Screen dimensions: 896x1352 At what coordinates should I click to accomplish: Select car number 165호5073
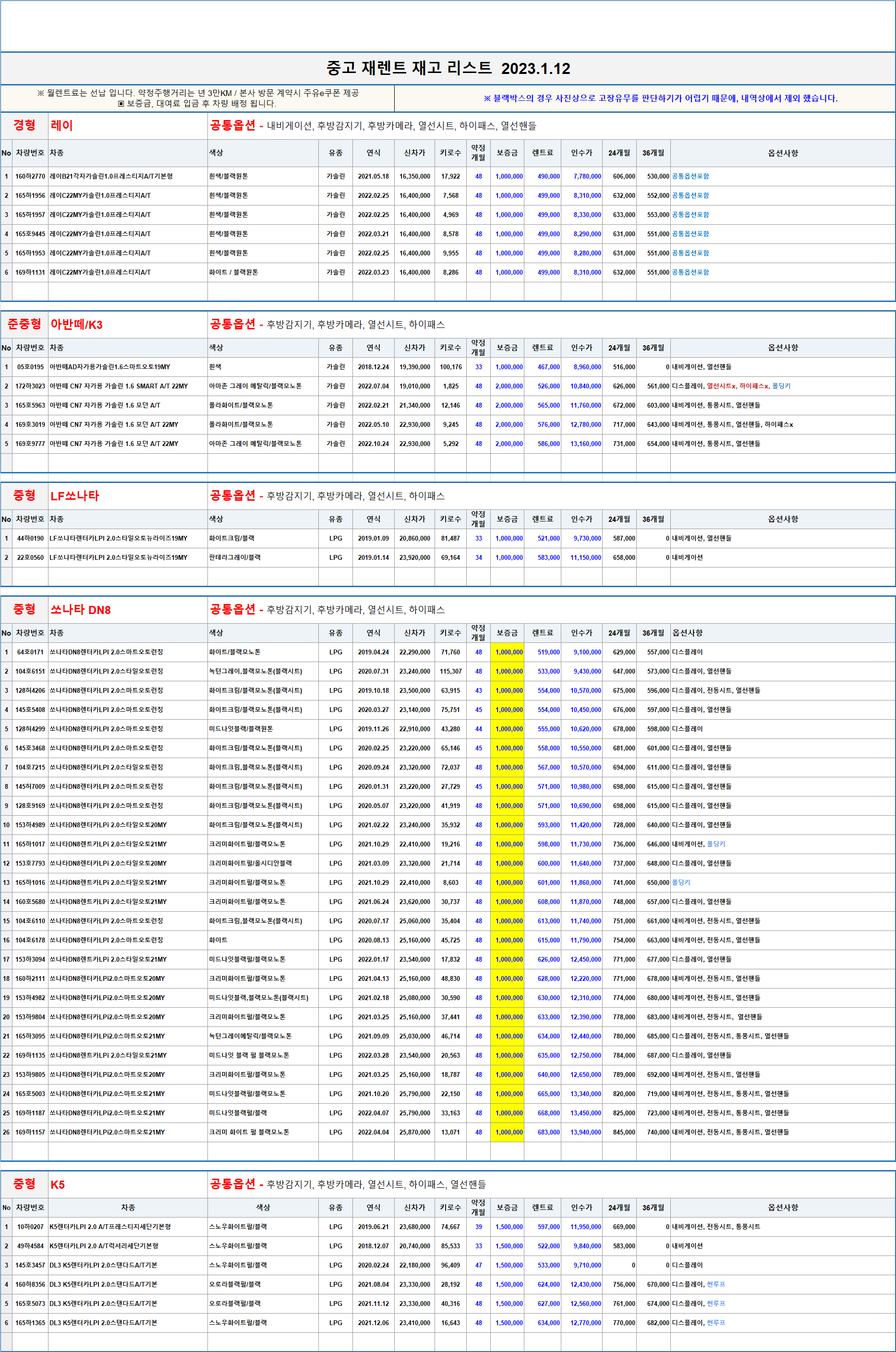[x=30, y=1304]
